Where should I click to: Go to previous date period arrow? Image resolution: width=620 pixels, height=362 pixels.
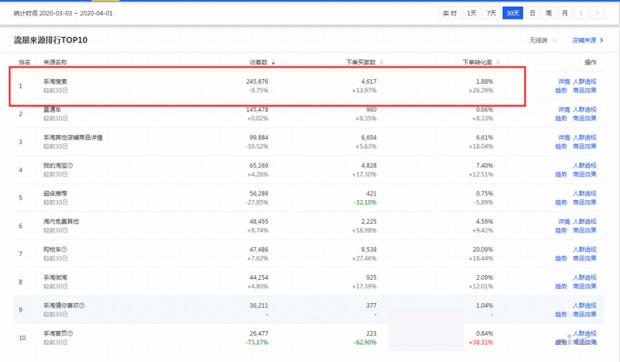coord(581,13)
